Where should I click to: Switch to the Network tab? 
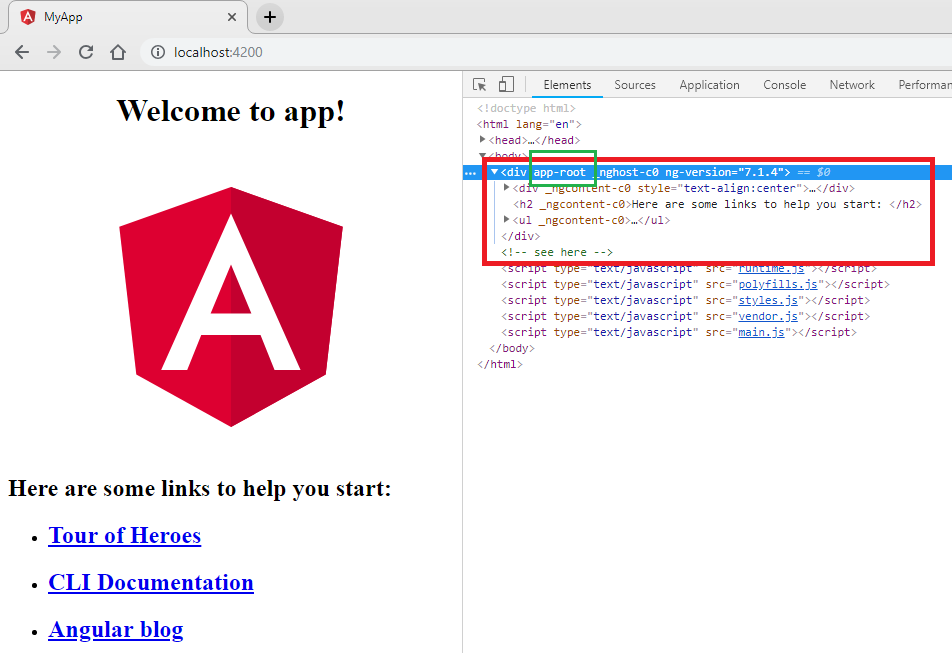[852, 85]
